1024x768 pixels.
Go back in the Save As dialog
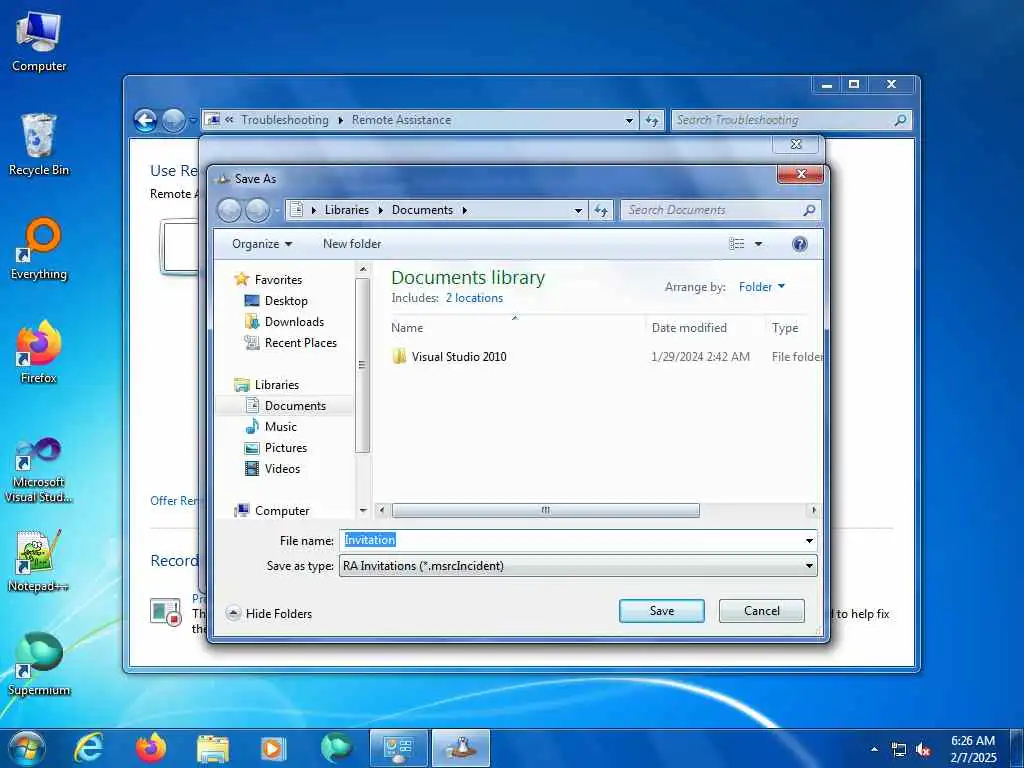pos(229,210)
